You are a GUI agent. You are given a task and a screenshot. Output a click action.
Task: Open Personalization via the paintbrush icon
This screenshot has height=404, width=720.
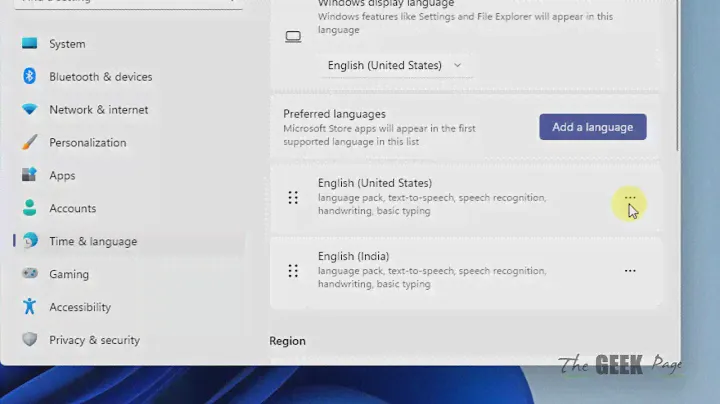(x=30, y=143)
